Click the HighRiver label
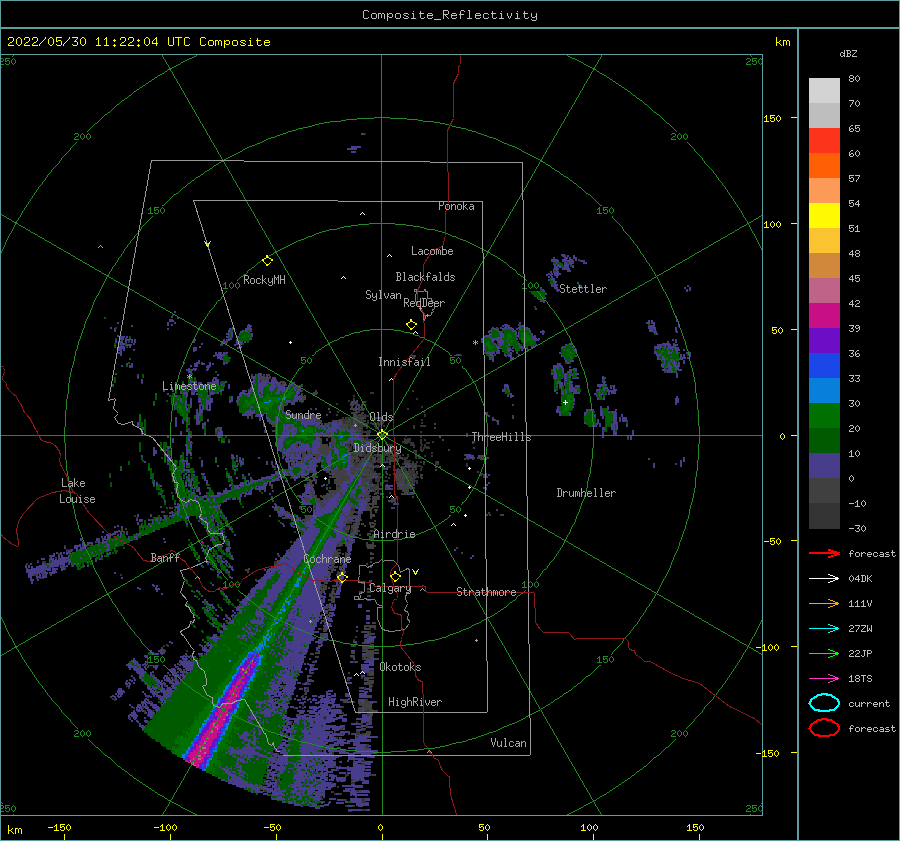 point(415,702)
